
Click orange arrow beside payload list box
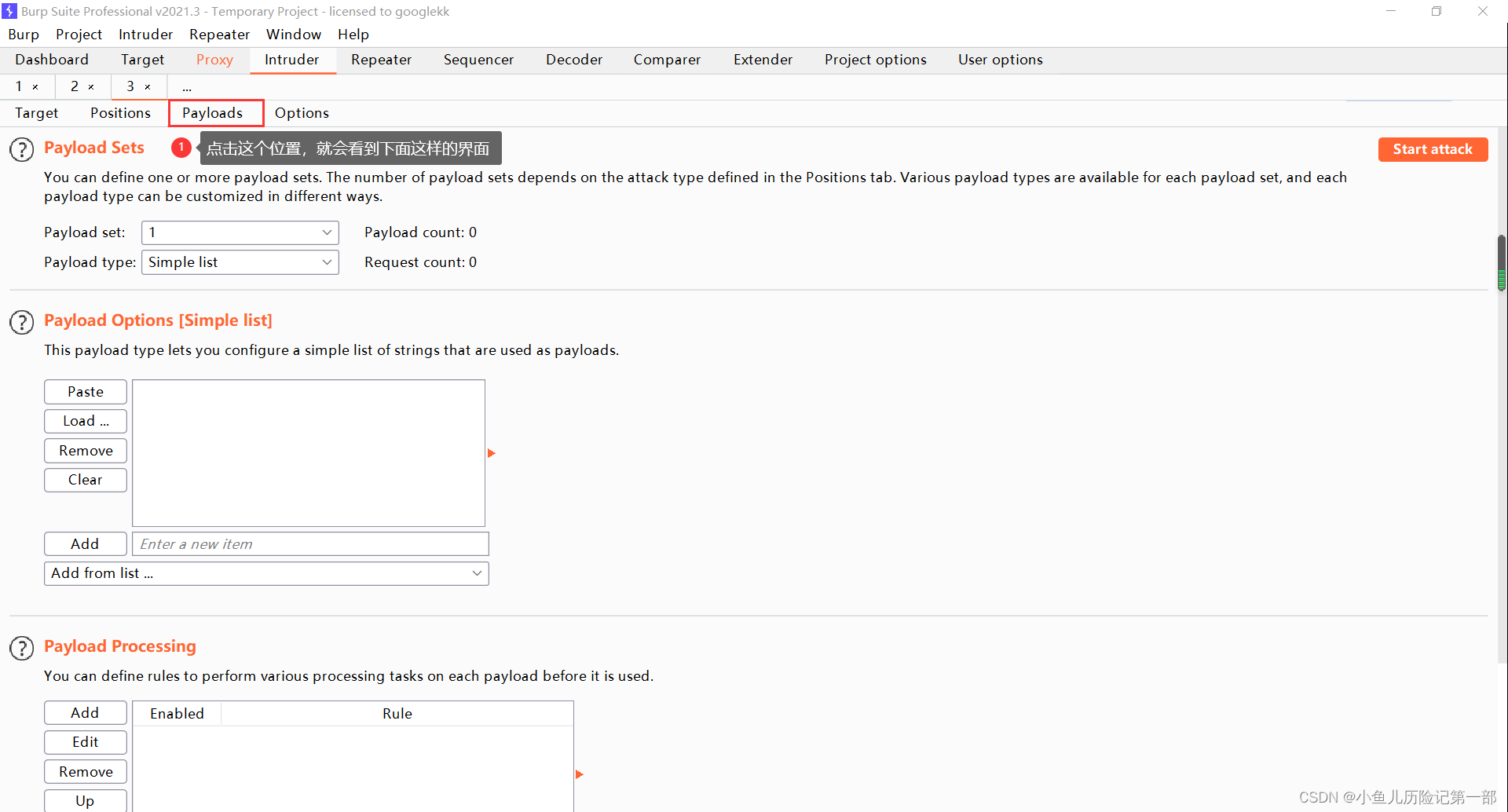492,453
